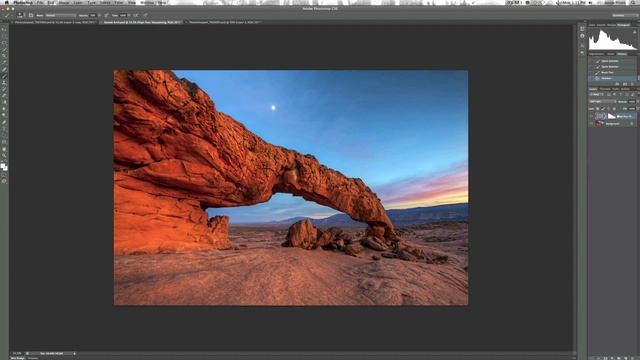Toggle lock image pixels
The height and width of the screenshot is (360, 640).
[x=603, y=109]
